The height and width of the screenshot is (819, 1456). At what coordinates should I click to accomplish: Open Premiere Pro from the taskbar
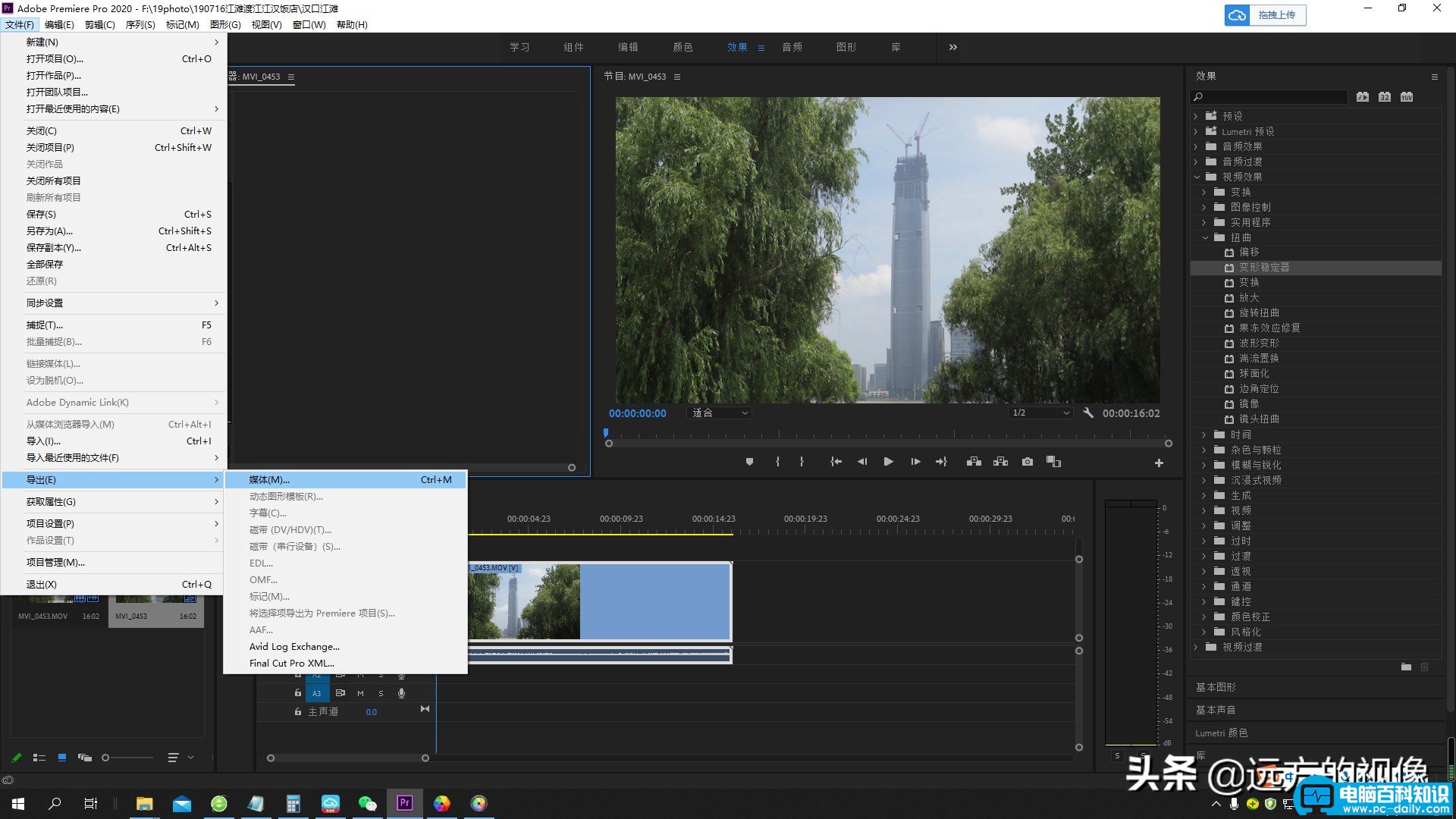(x=404, y=803)
